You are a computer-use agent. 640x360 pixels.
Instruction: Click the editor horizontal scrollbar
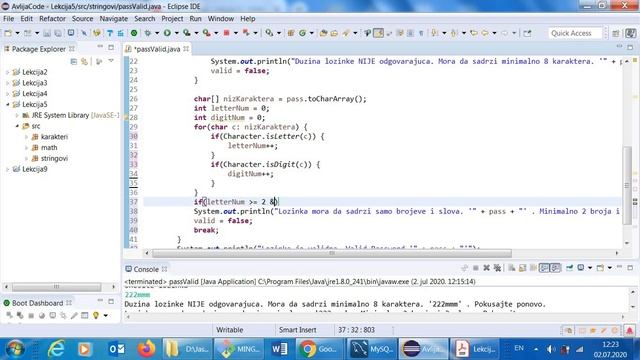click(x=332, y=253)
